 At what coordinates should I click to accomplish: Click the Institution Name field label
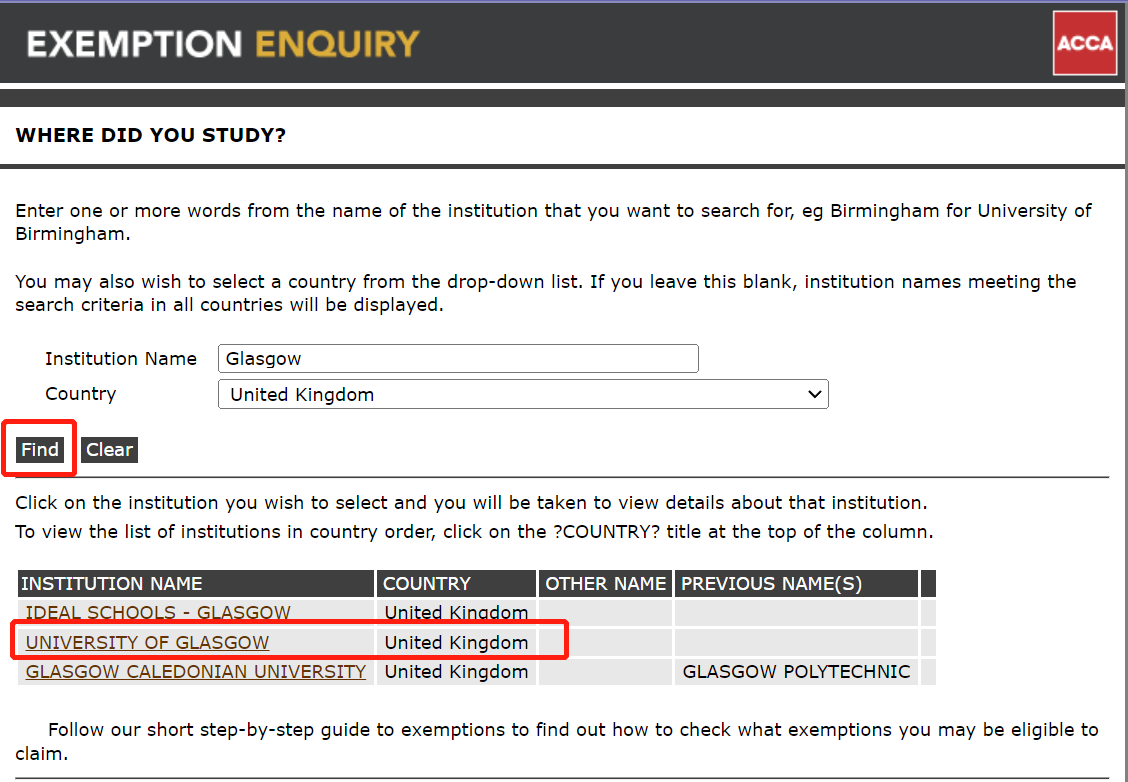121,359
